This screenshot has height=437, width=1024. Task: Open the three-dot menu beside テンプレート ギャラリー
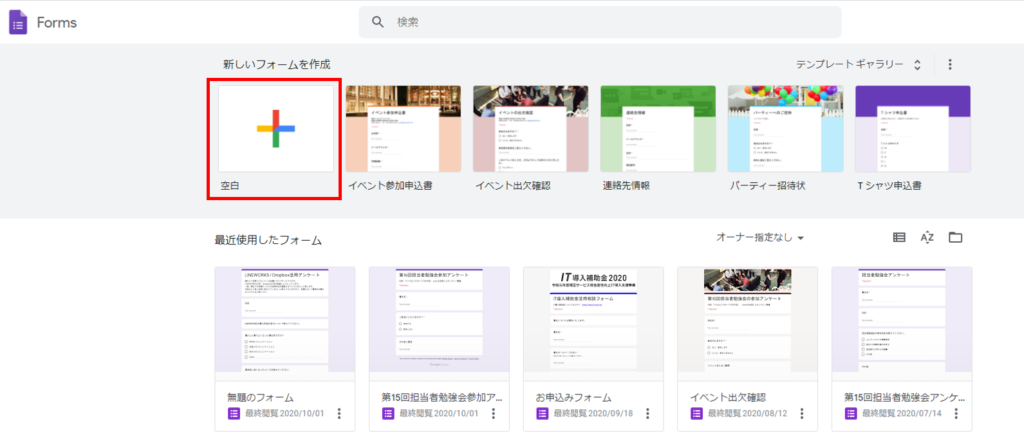click(x=950, y=64)
